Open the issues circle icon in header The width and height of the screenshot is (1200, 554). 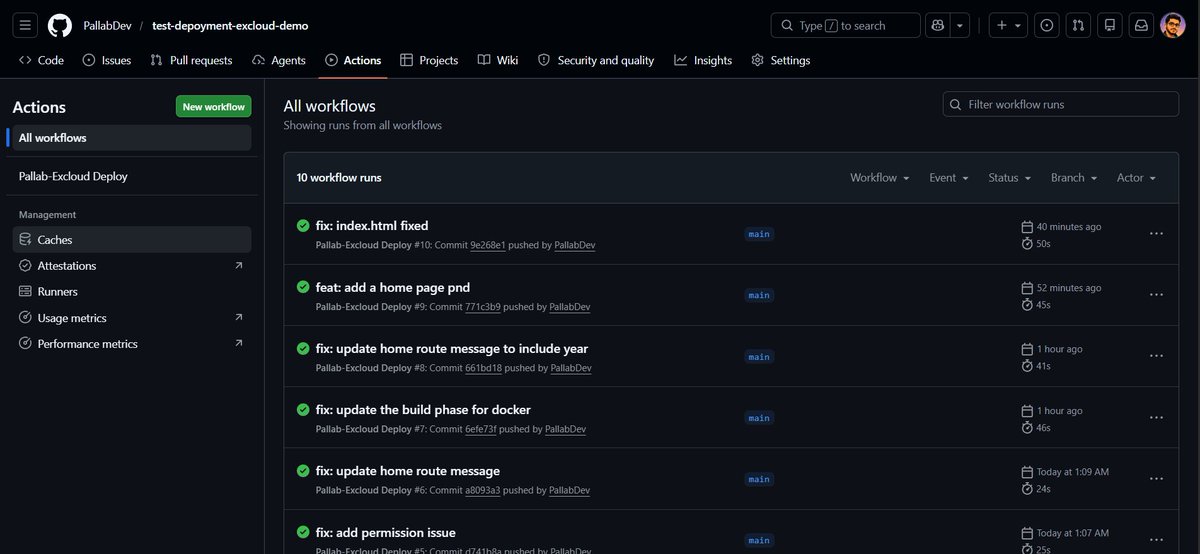pos(1047,25)
